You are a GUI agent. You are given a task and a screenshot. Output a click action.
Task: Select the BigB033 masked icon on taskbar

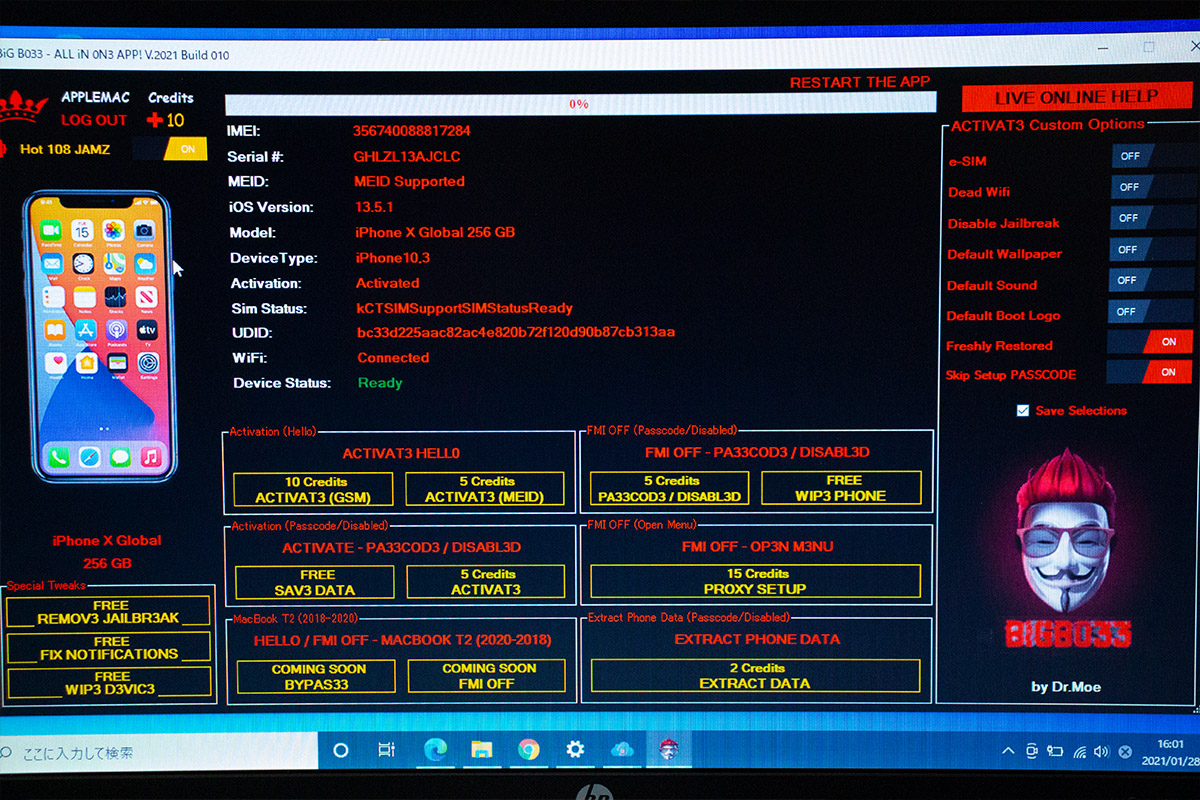pos(667,748)
